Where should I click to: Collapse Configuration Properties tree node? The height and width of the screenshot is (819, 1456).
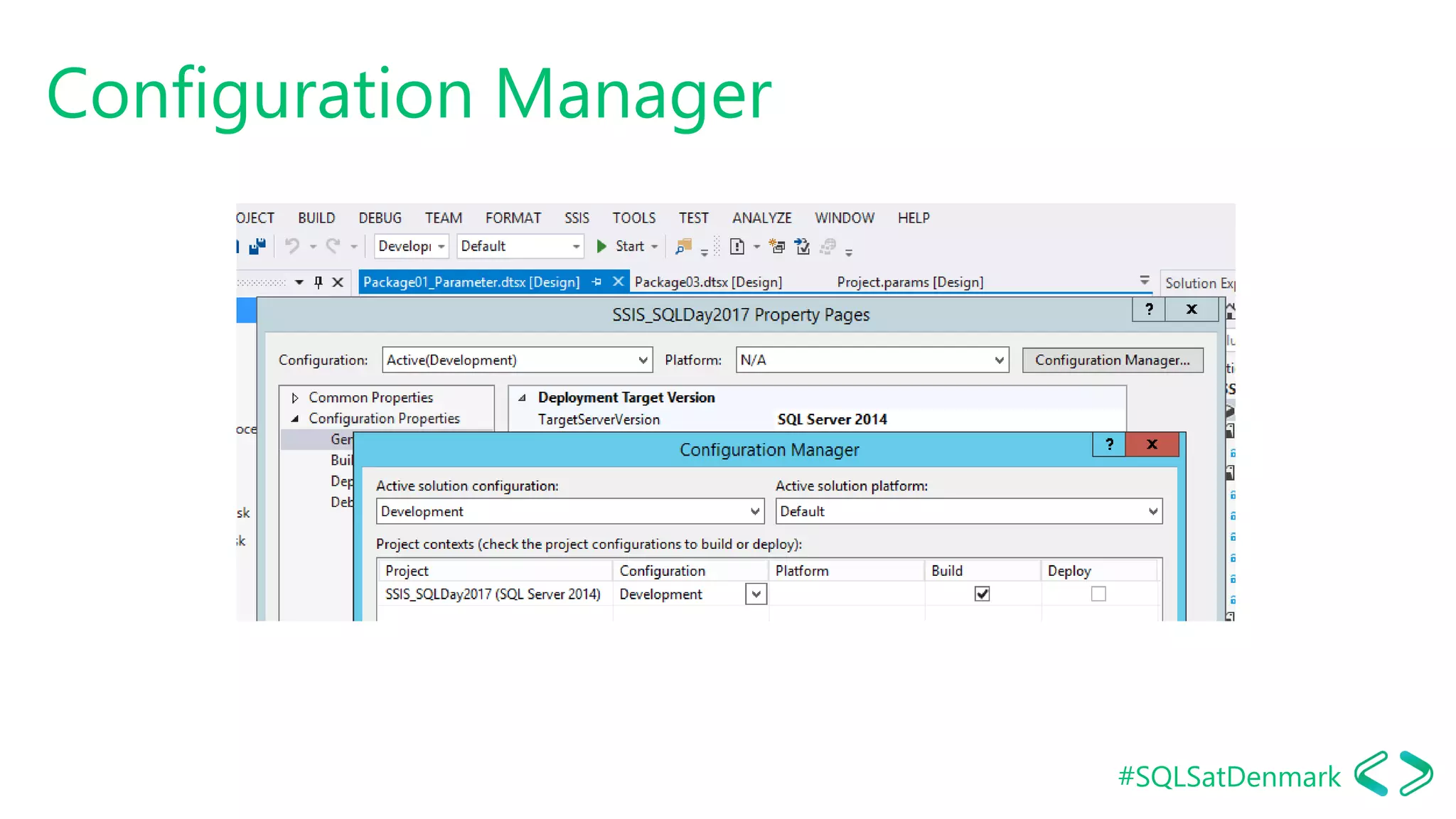pos(295,419)
